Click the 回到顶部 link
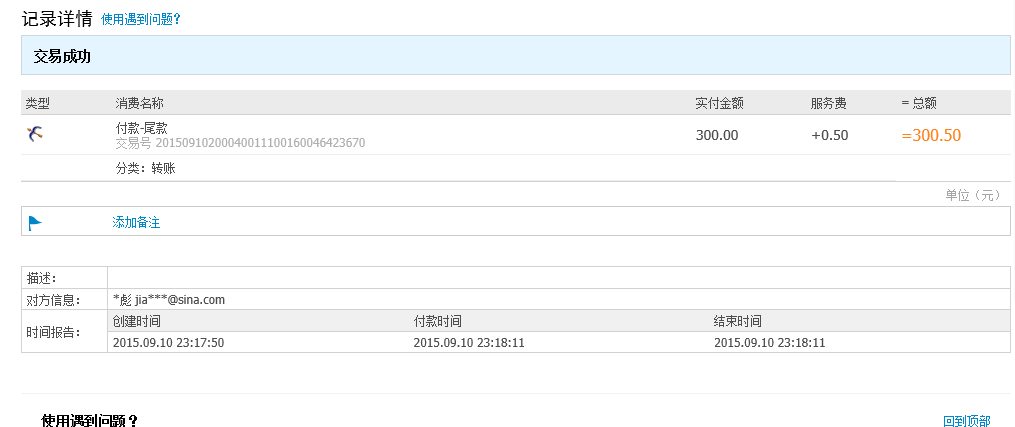The image size is (1015, 427). click(x=966, y=421)
